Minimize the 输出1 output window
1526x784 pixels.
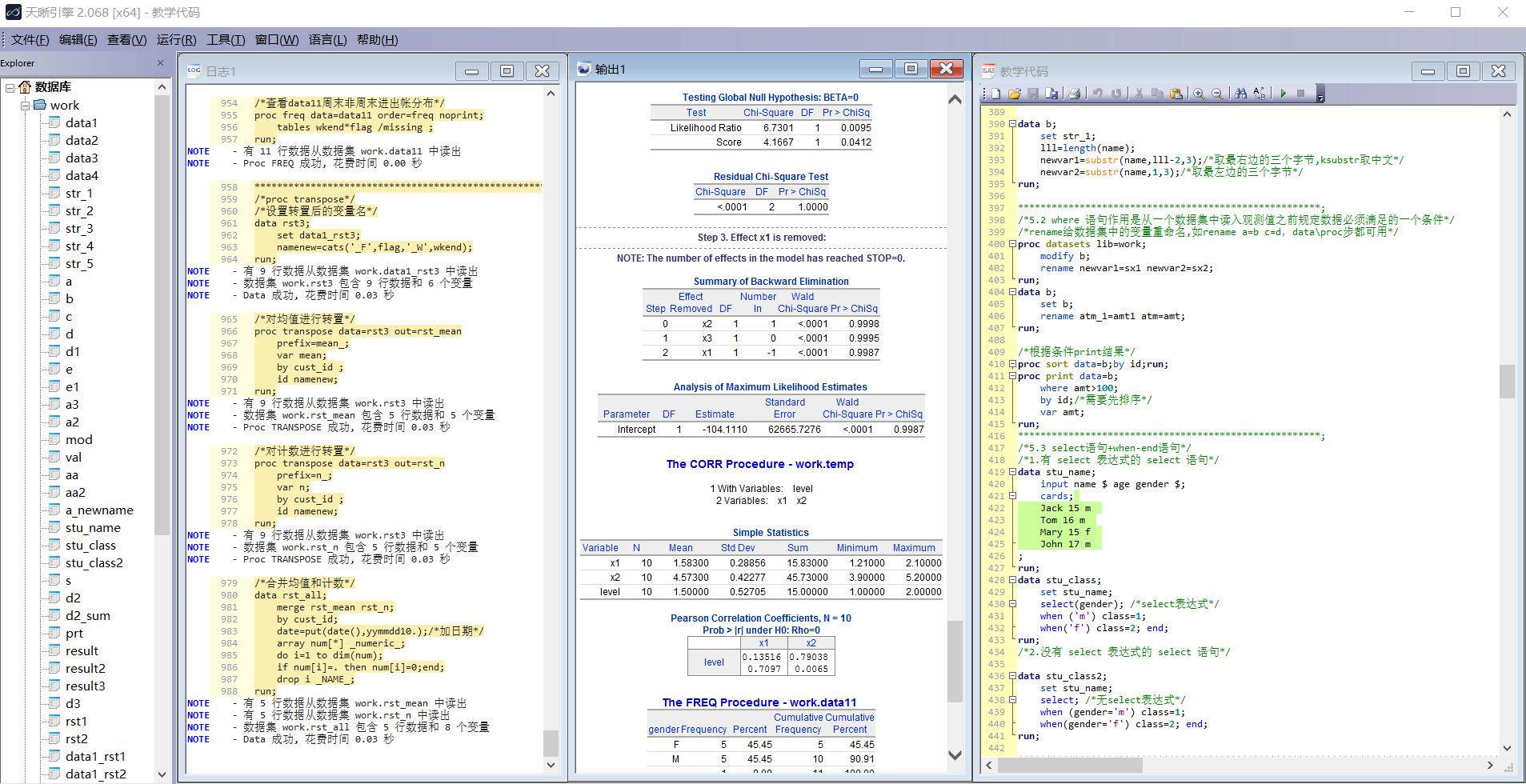click(x=875, y=70)
